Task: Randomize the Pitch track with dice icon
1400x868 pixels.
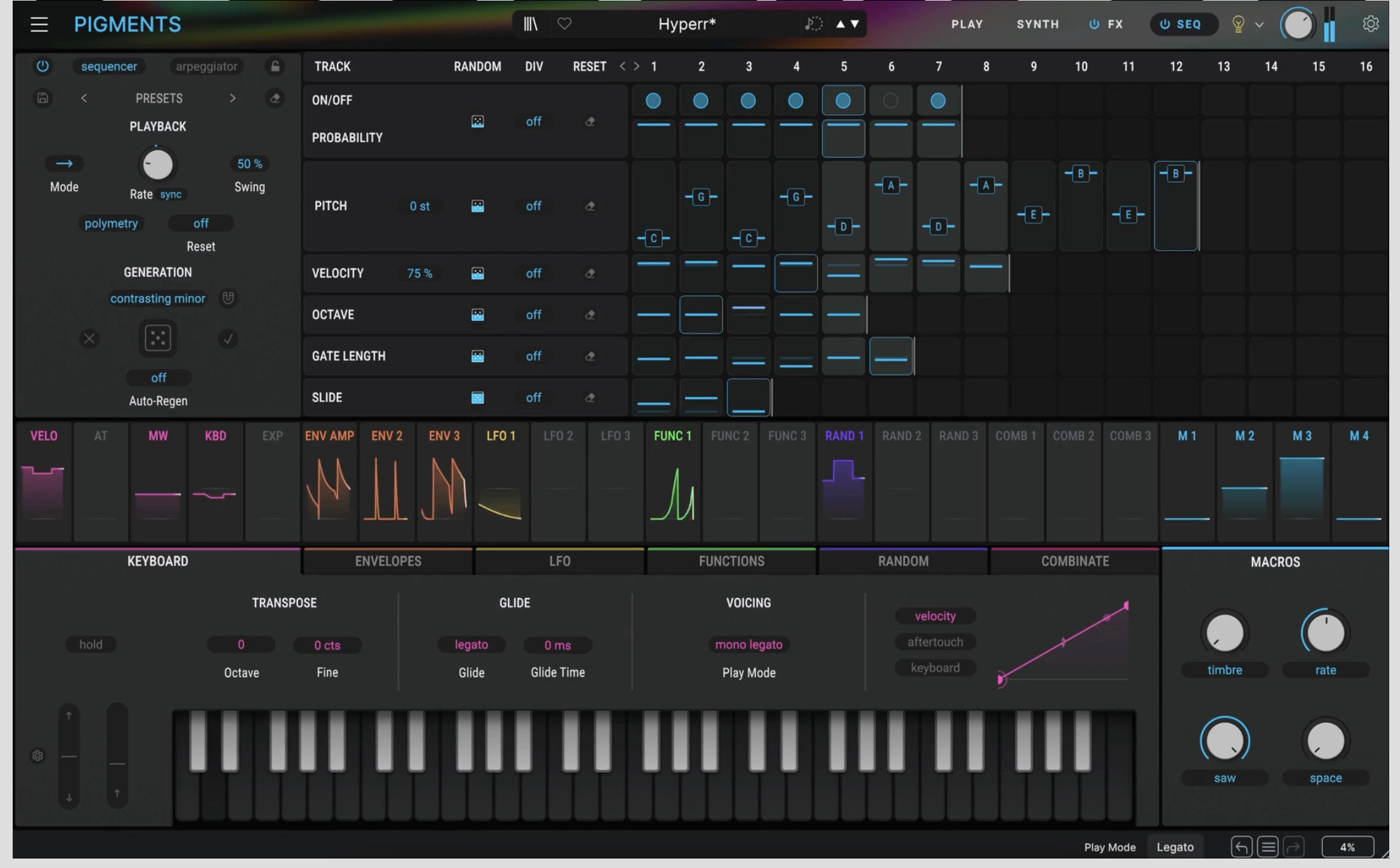Action: [x=478, y=206]
